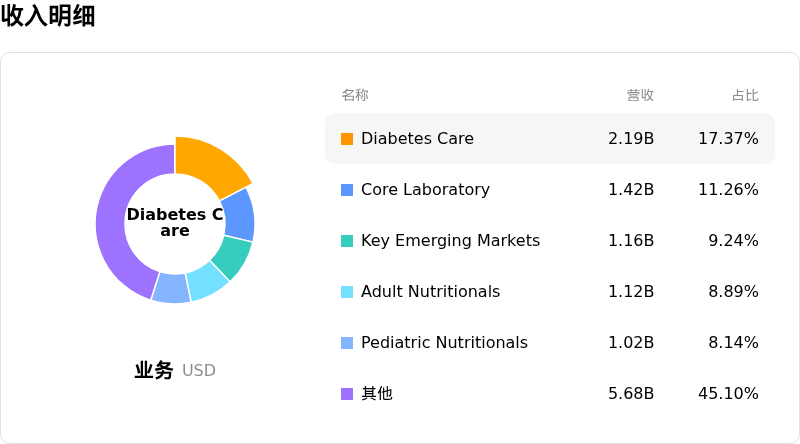Select the Diabetes Care row label
The image size is (800, 444).
417,138
